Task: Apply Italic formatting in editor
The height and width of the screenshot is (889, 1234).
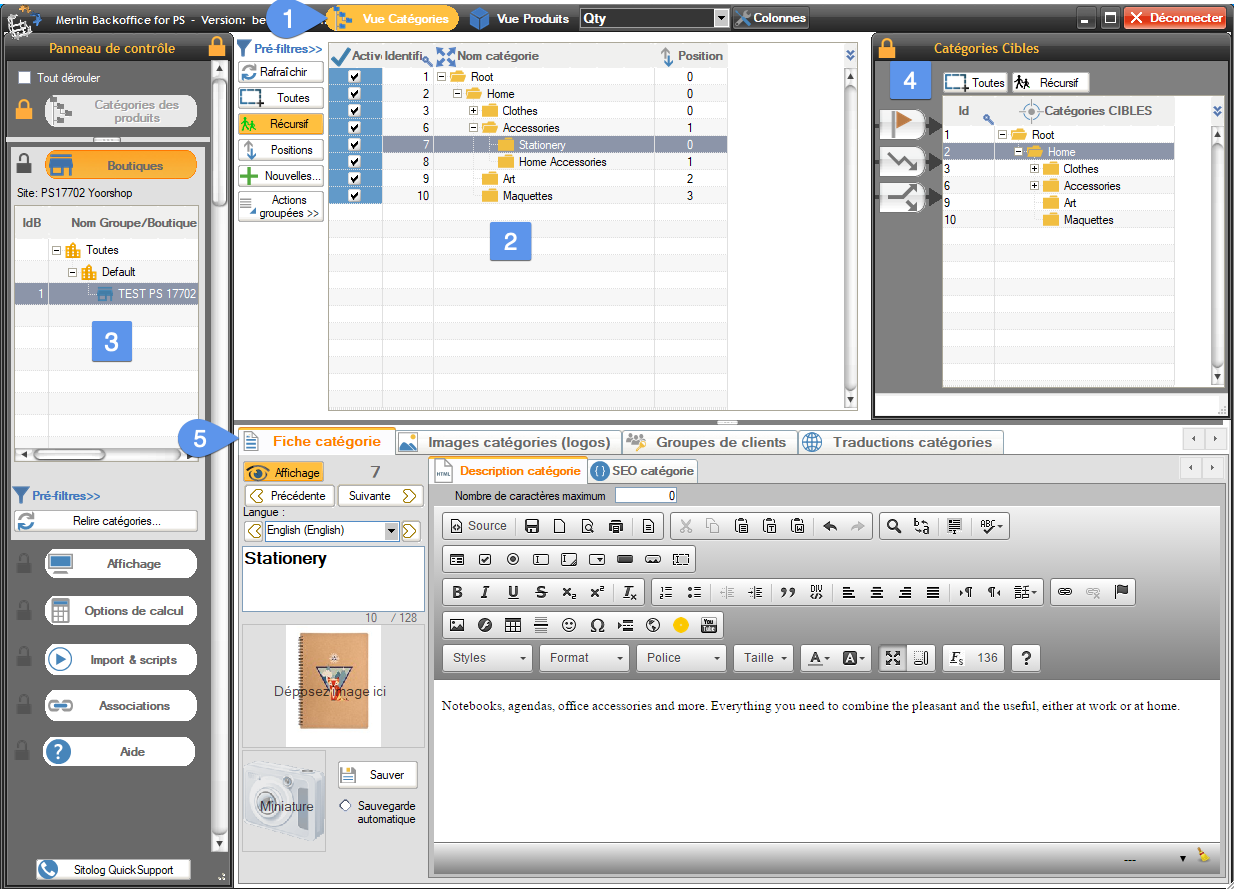Action: click(x=485, y=592)
